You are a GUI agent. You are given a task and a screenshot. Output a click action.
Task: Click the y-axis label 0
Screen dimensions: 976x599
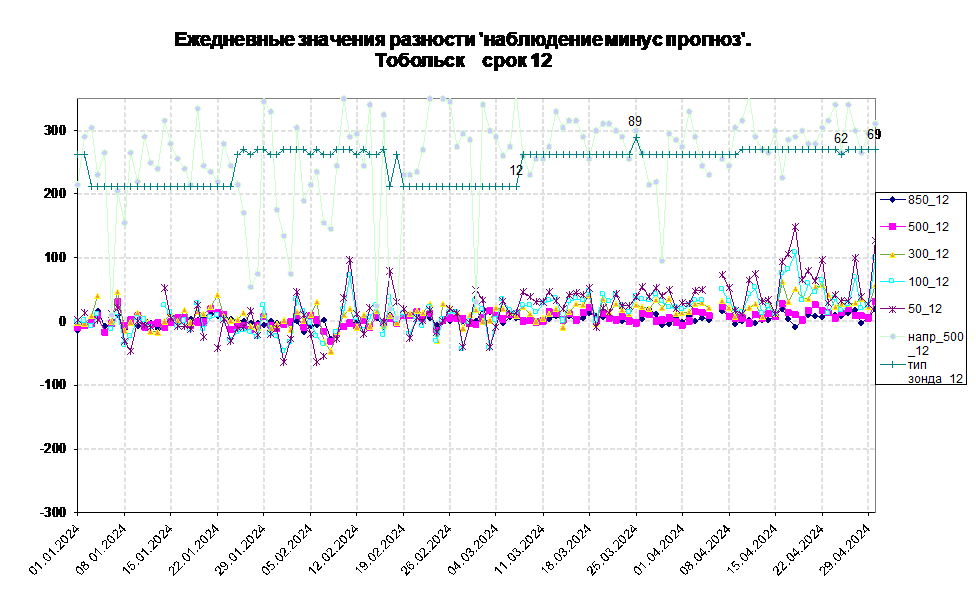[62, 321]
